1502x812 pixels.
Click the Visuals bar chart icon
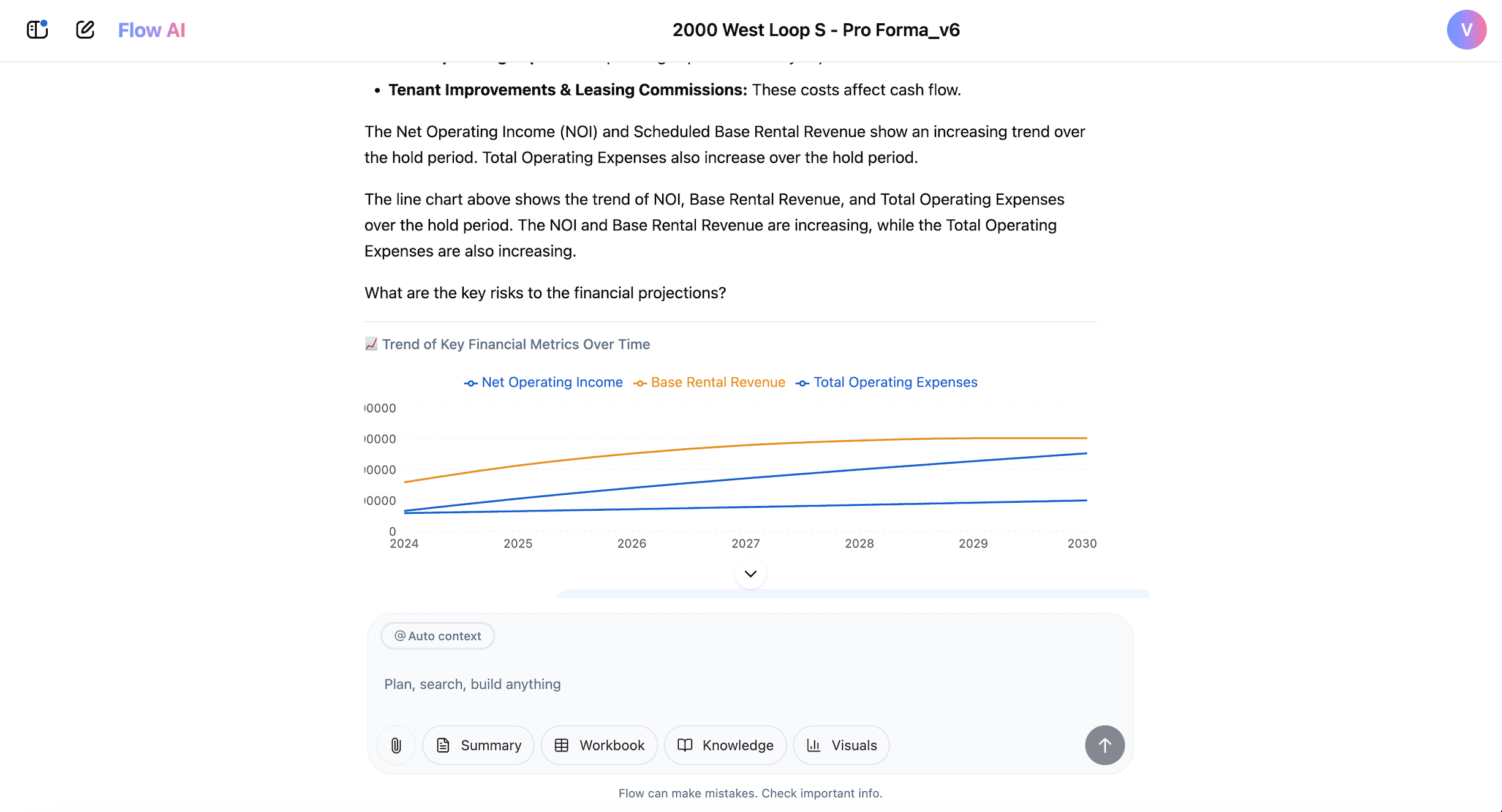click(813, 745)
